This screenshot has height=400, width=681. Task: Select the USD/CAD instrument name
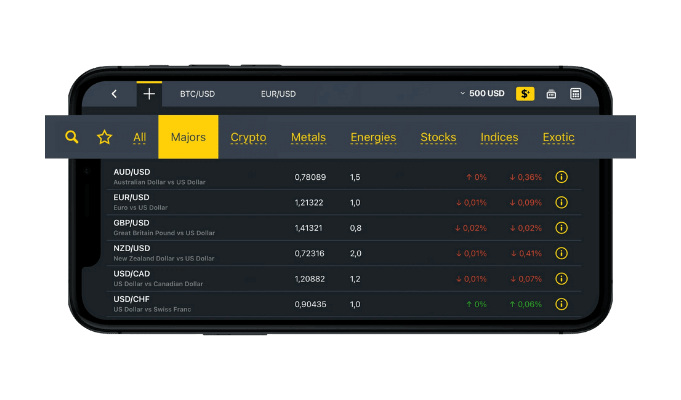click(132, 274)
